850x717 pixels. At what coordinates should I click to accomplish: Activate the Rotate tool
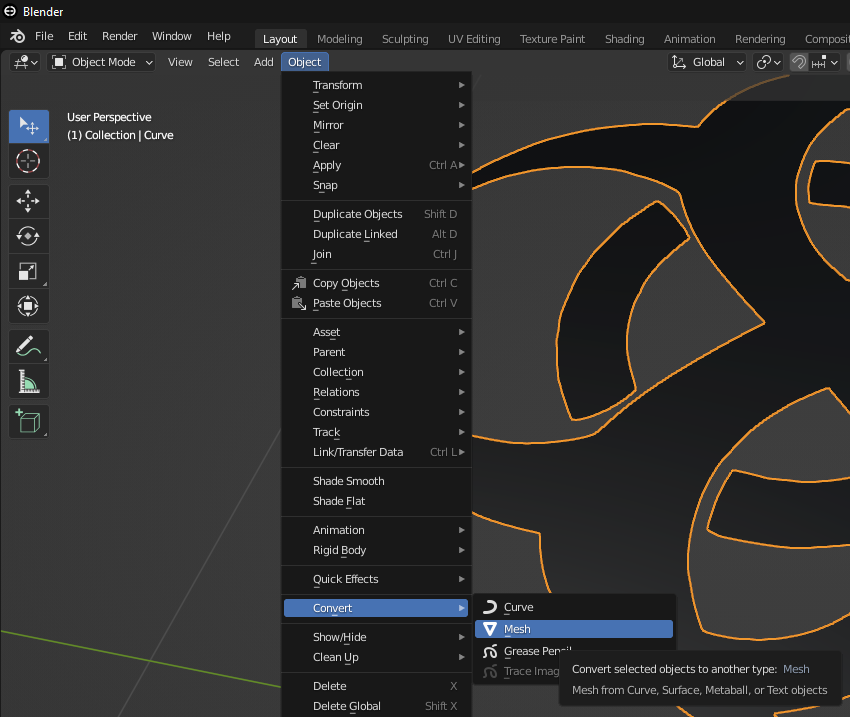[28, 236]
